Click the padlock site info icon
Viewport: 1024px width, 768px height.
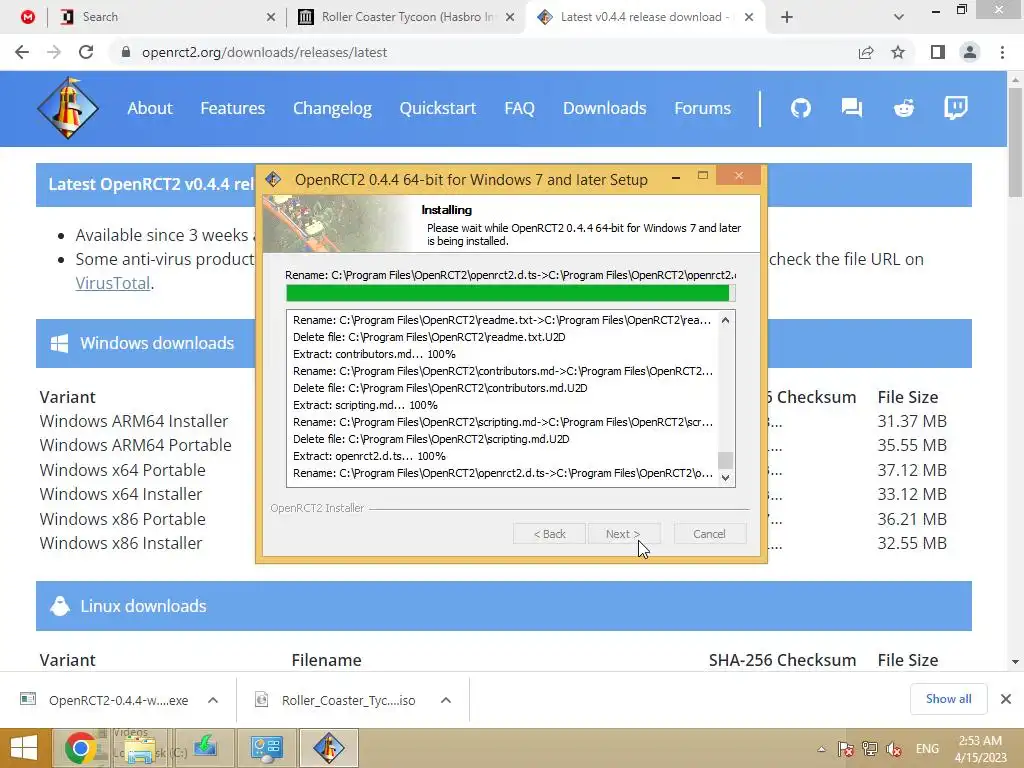click(x=126, y=52)
